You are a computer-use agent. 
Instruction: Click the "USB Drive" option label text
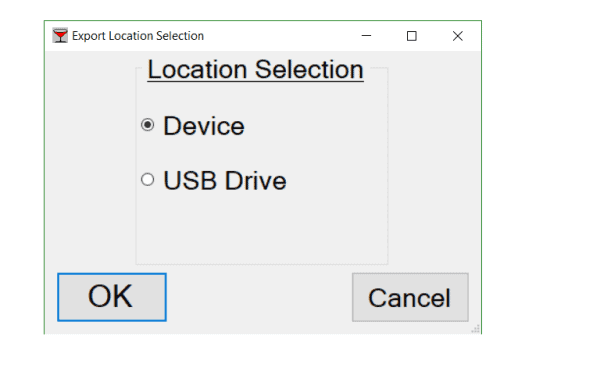click(225, 181)
